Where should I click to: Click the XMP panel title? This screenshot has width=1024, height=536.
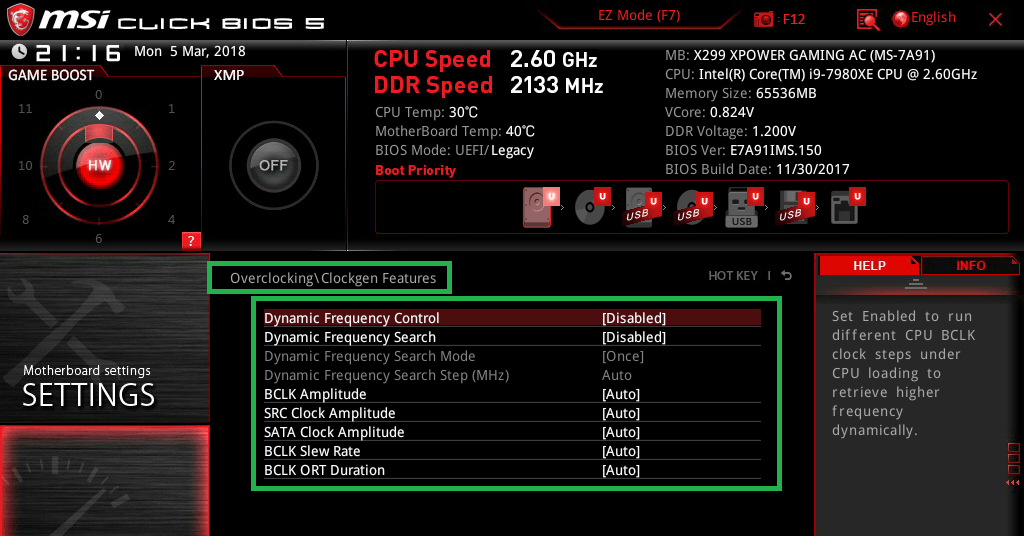point(229,75)
